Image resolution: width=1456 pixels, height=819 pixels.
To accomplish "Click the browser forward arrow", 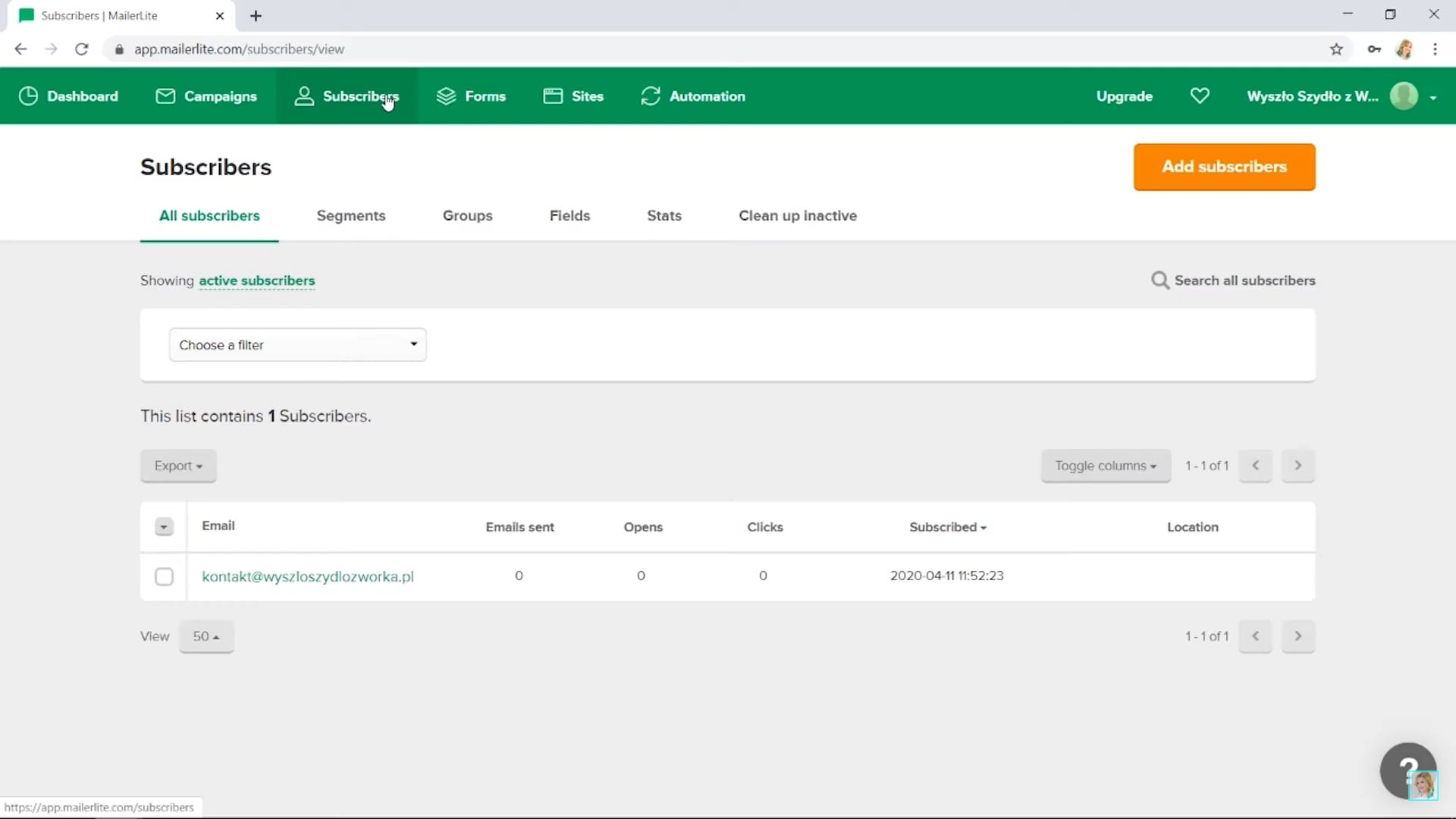I will click(x=51, y=49).
